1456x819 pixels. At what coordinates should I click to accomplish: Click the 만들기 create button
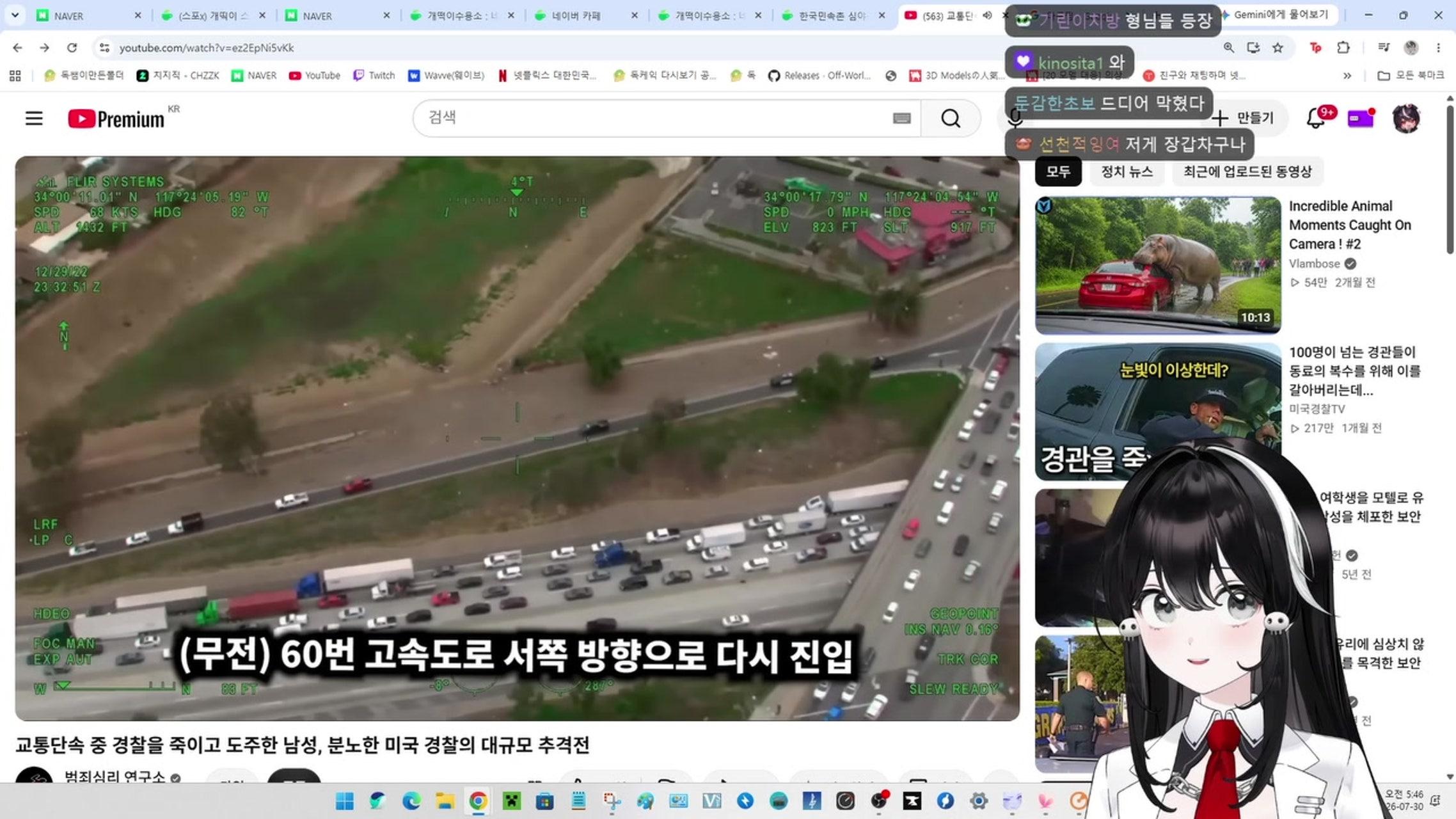[1244, 118]
